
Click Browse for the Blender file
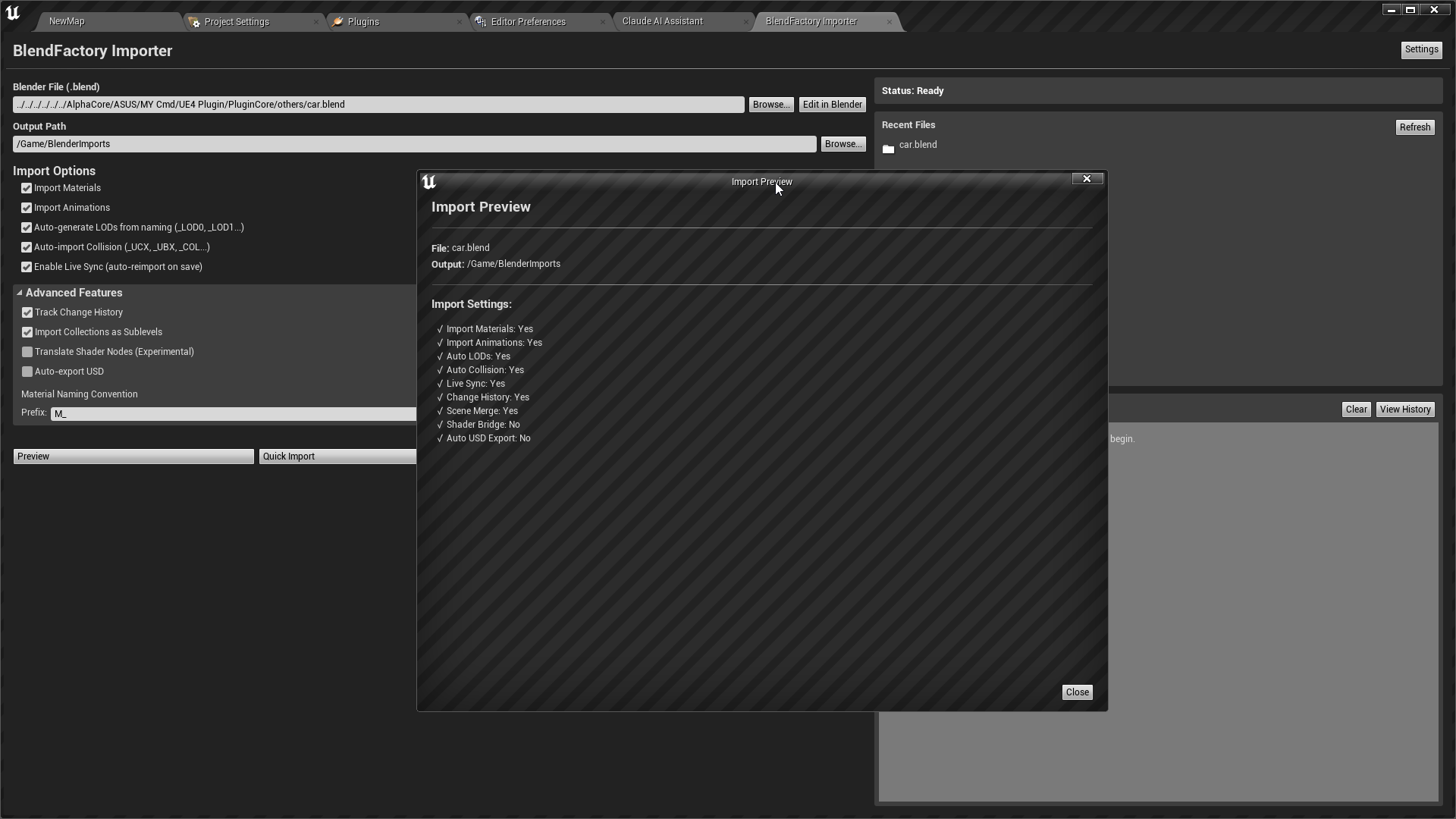(x=771, y=105)
